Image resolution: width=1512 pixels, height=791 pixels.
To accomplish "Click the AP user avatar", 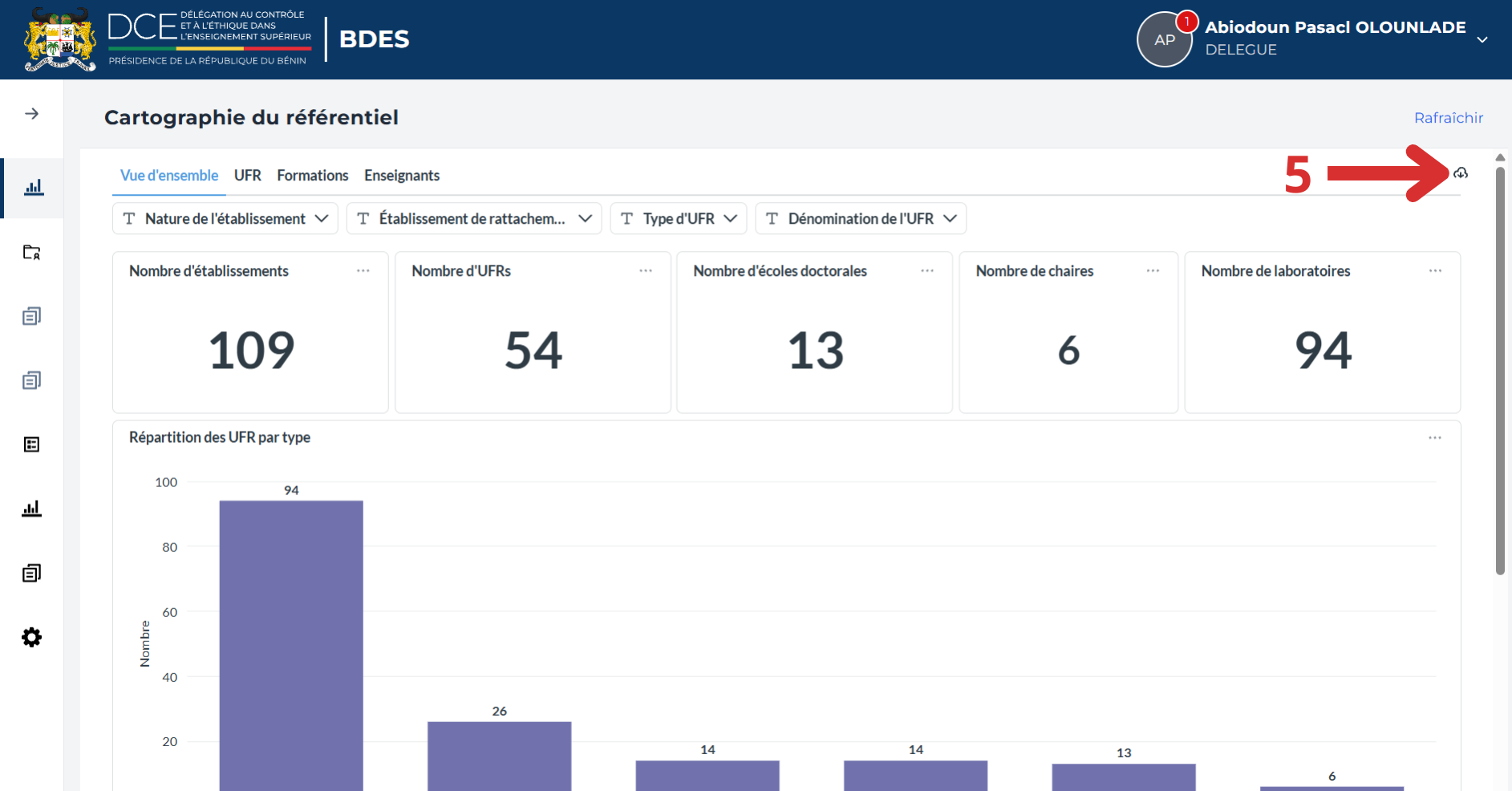I will [x=1165, y=39].
